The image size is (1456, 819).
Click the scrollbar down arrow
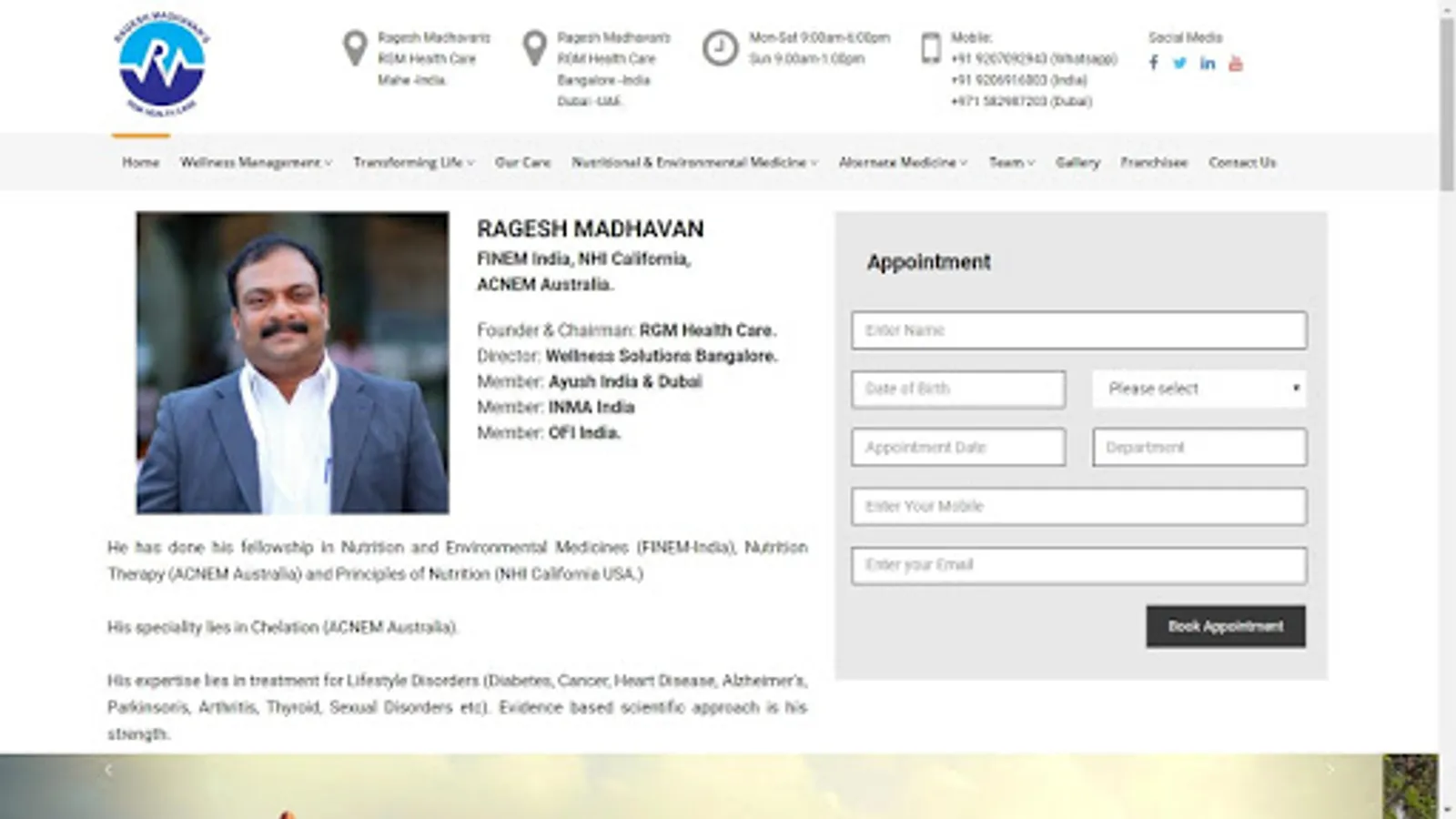[1447, 810]
